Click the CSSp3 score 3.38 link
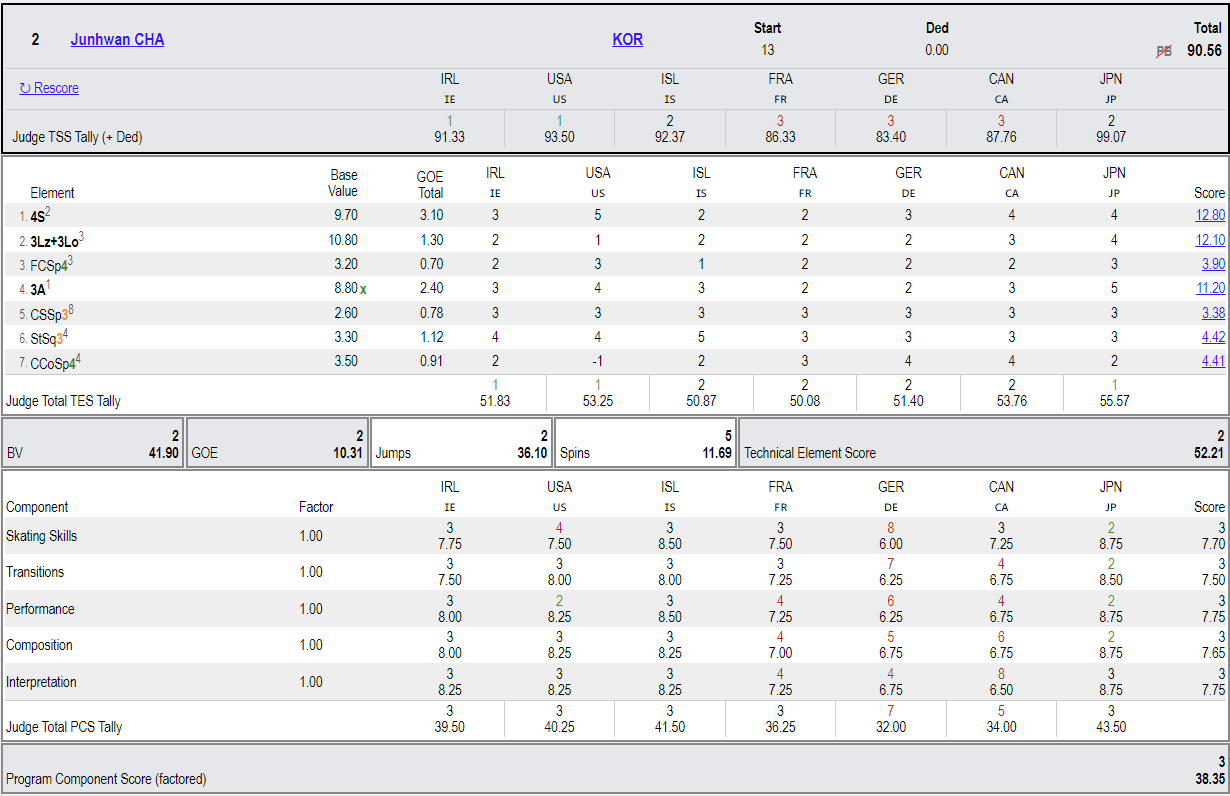The width and height of the screenshot is (1230, 796). point(1213,313)
